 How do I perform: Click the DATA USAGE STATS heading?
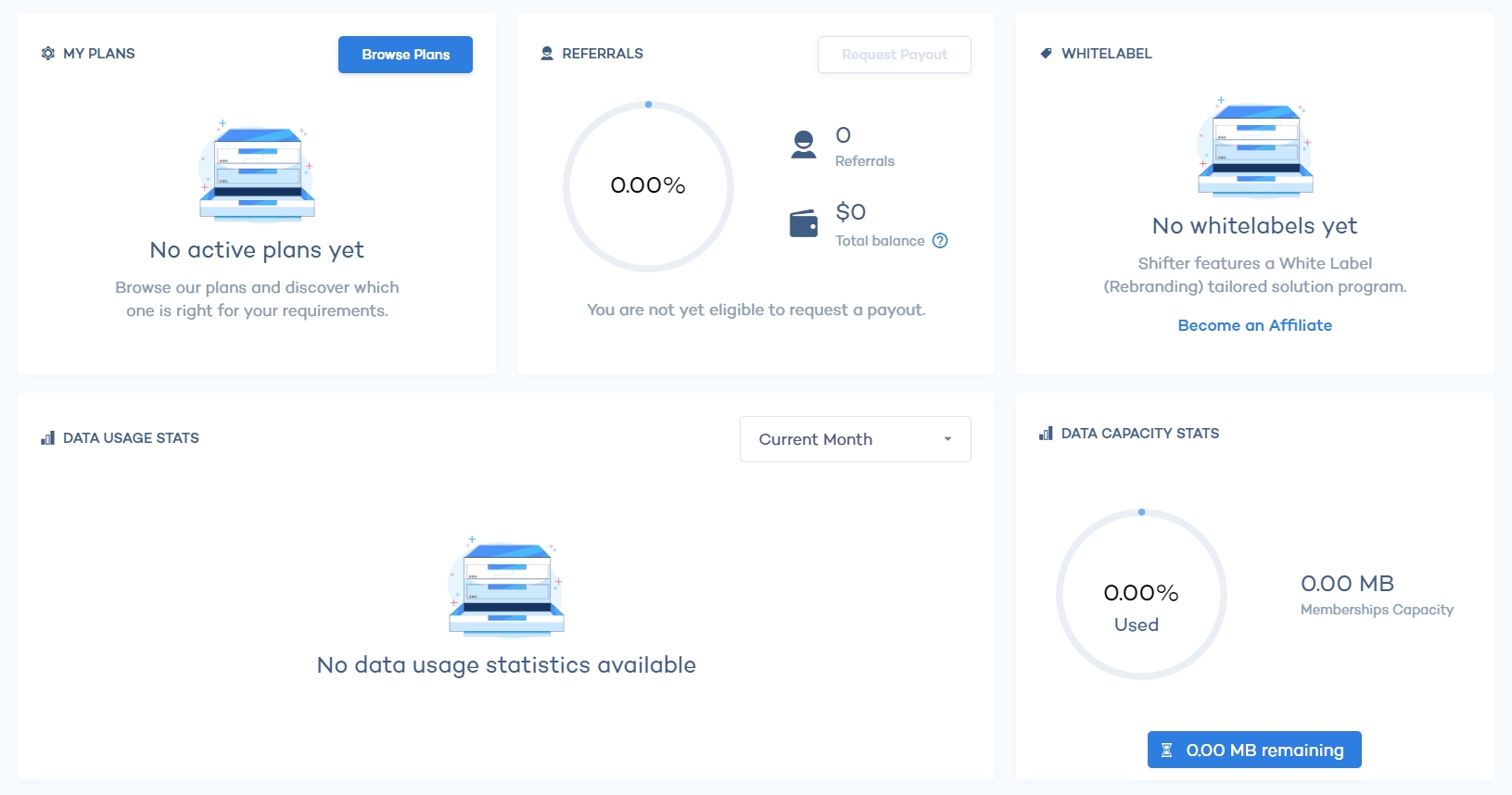(131, 438)
